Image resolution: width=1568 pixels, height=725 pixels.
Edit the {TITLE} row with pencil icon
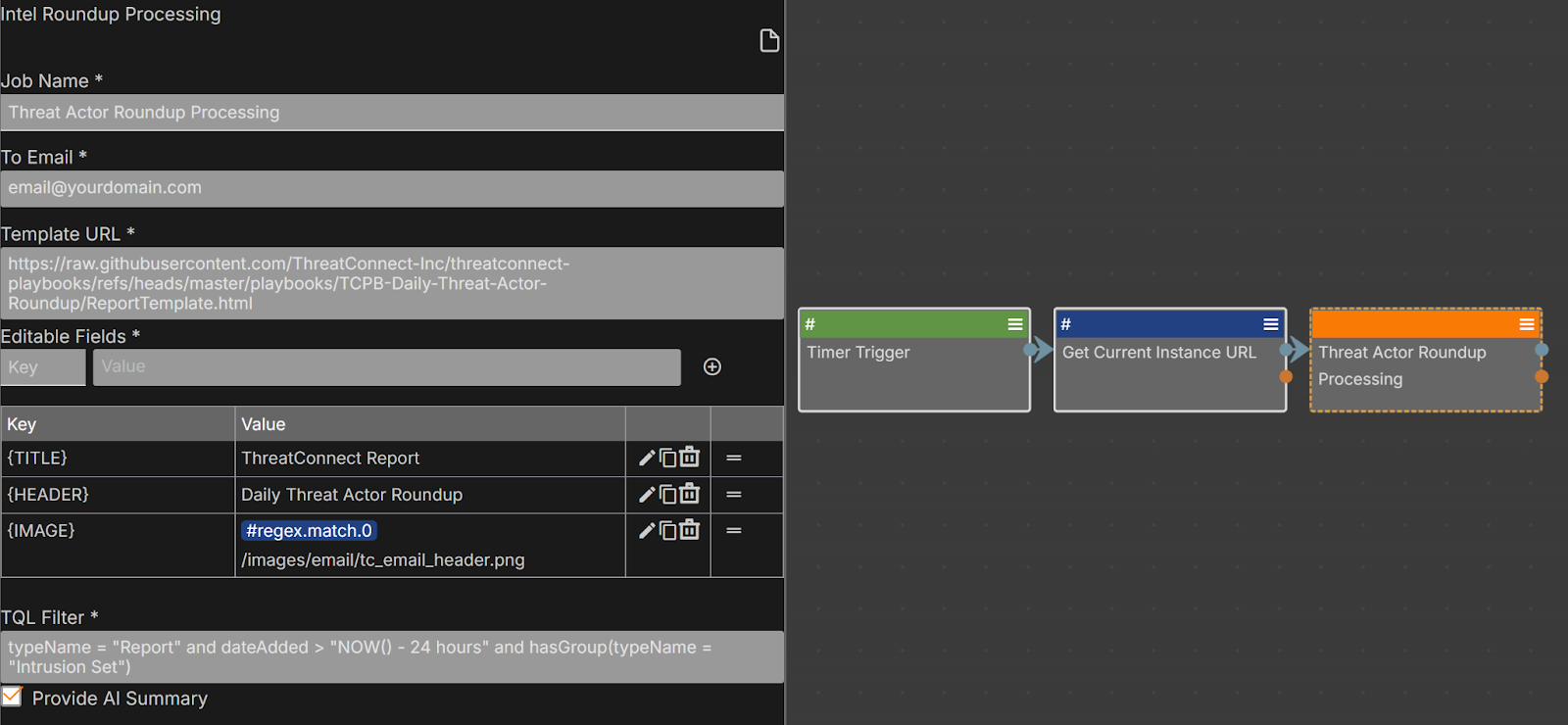[x=647, y=458]
